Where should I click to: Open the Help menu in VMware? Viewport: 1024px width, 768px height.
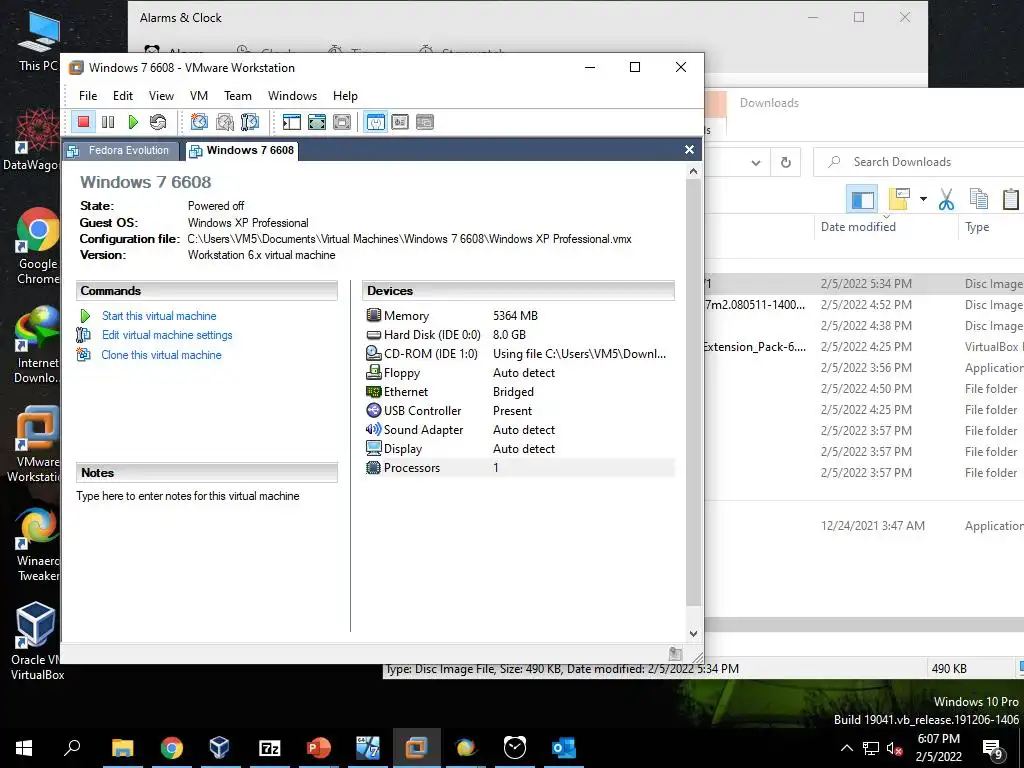click(345, 96)
